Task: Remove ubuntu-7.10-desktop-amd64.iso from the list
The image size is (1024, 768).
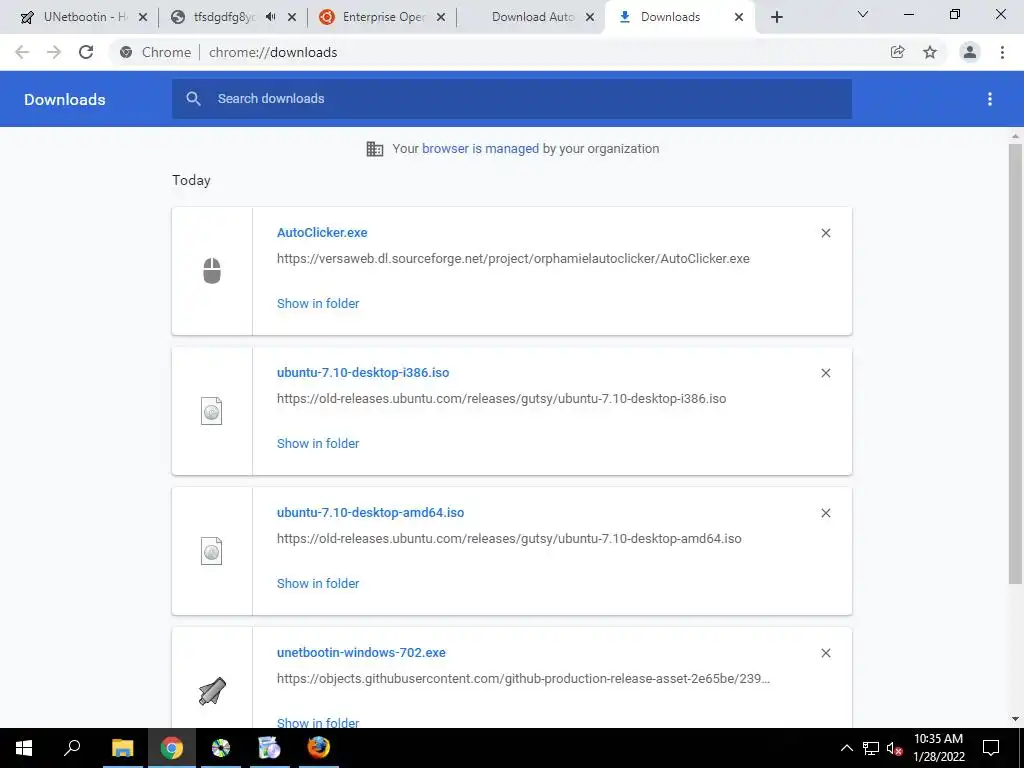Action: tap(825, 513)
